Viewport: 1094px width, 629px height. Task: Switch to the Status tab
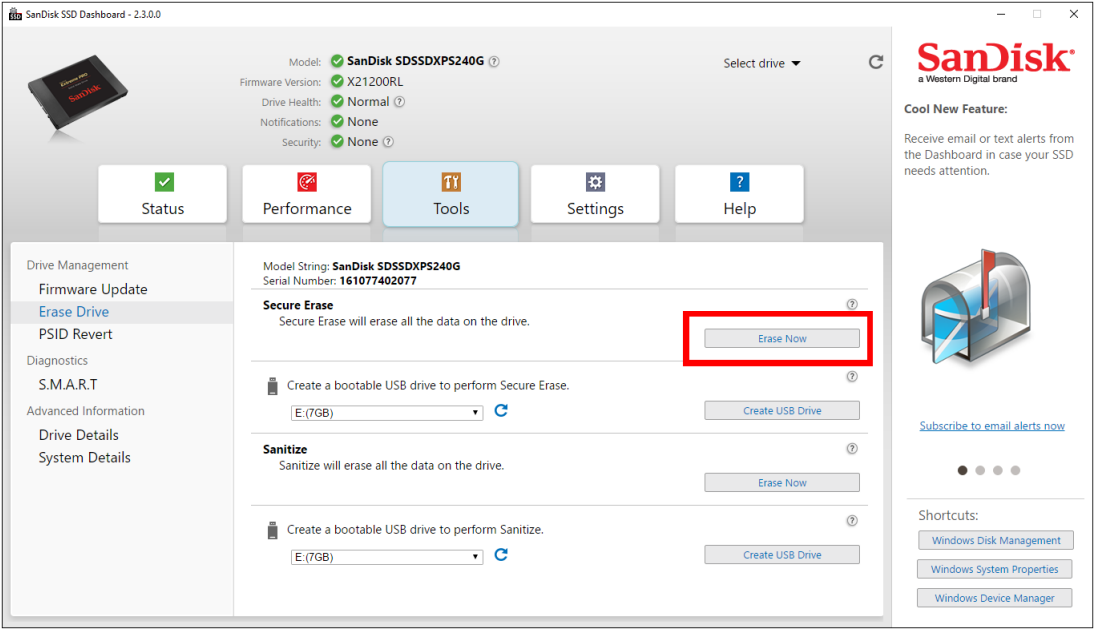(x=163, y=194)
